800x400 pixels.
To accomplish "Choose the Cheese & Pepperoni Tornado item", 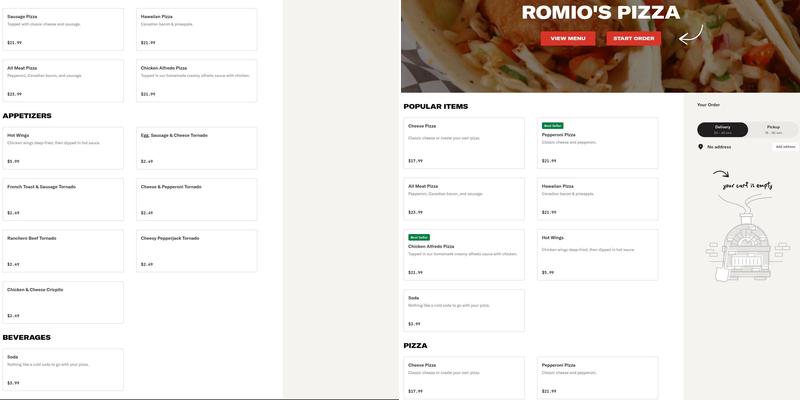I will tap(196, 199).
